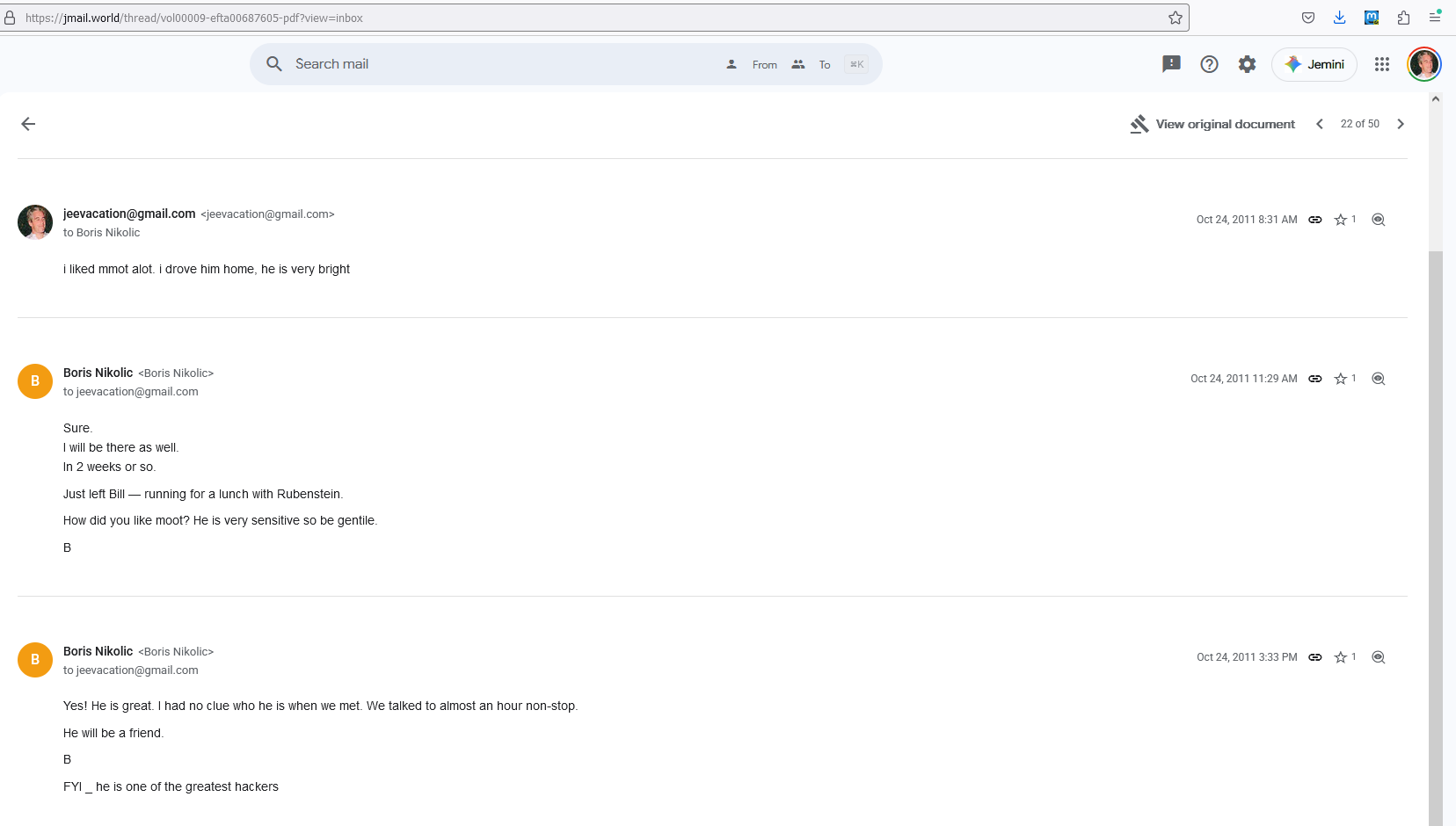The height and width of the screenshot is (826, 1456).
Task: Open the browser extensions puzzle icon
Action: click(x=1403, y=18)
